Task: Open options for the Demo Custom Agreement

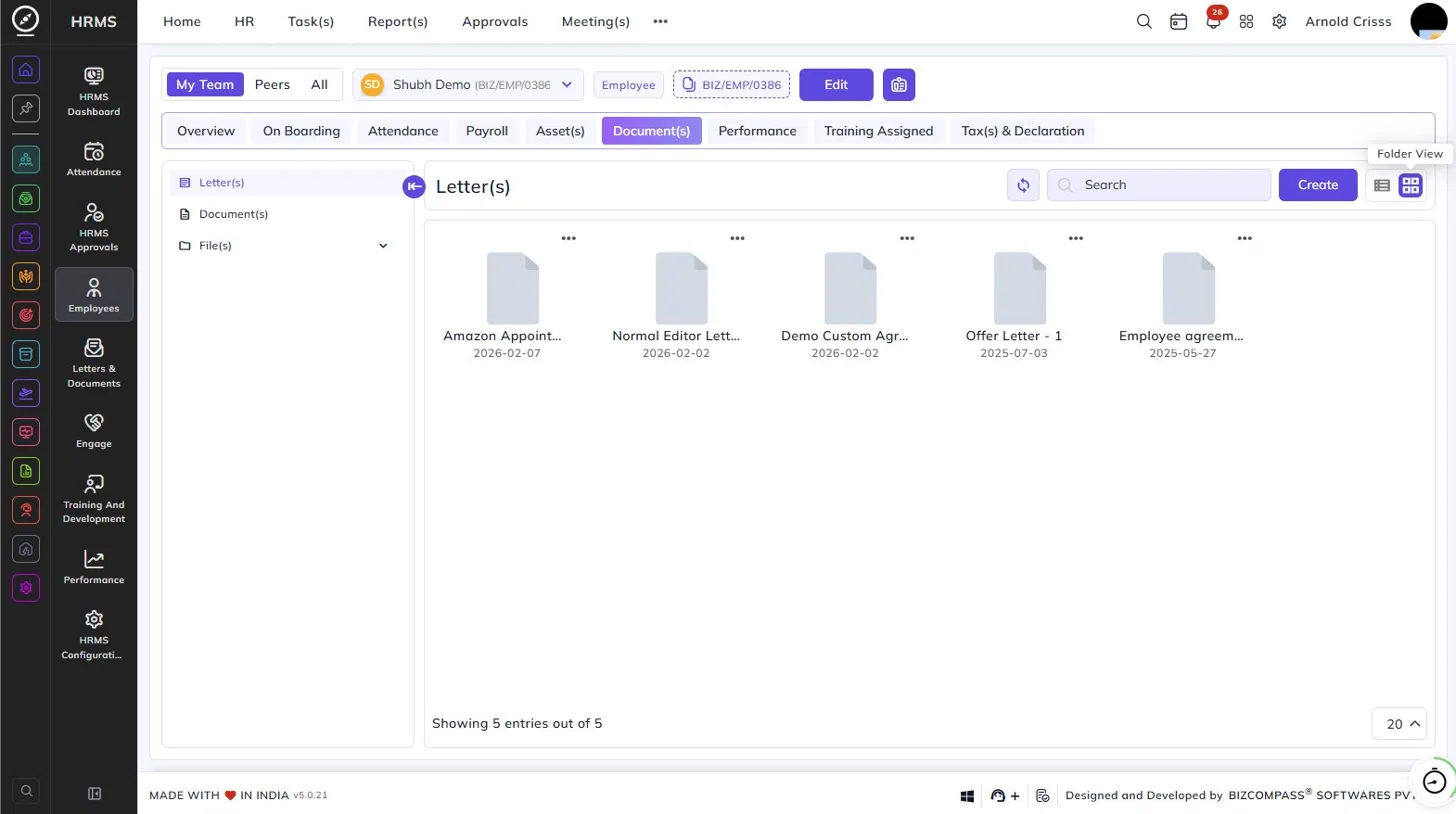Action: click(x=907, y=238)
